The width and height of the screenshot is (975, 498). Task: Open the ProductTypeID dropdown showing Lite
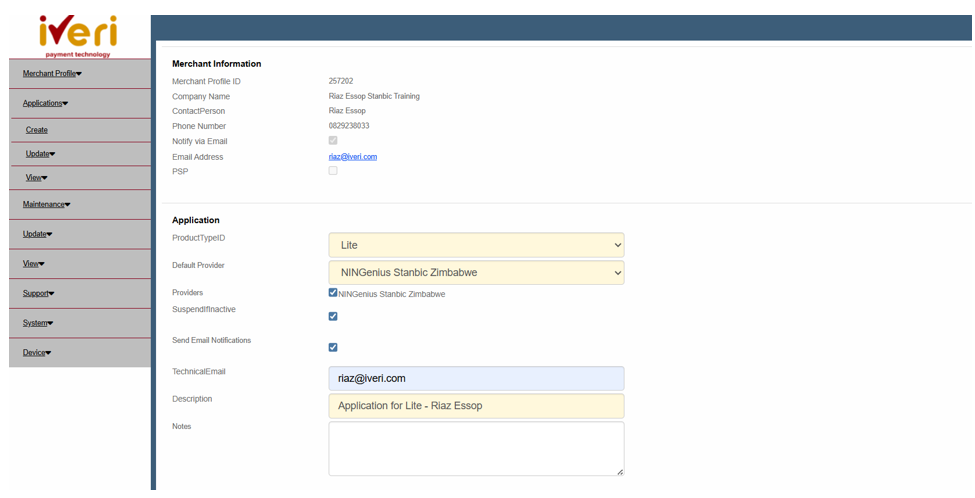[x=476, y=245]
